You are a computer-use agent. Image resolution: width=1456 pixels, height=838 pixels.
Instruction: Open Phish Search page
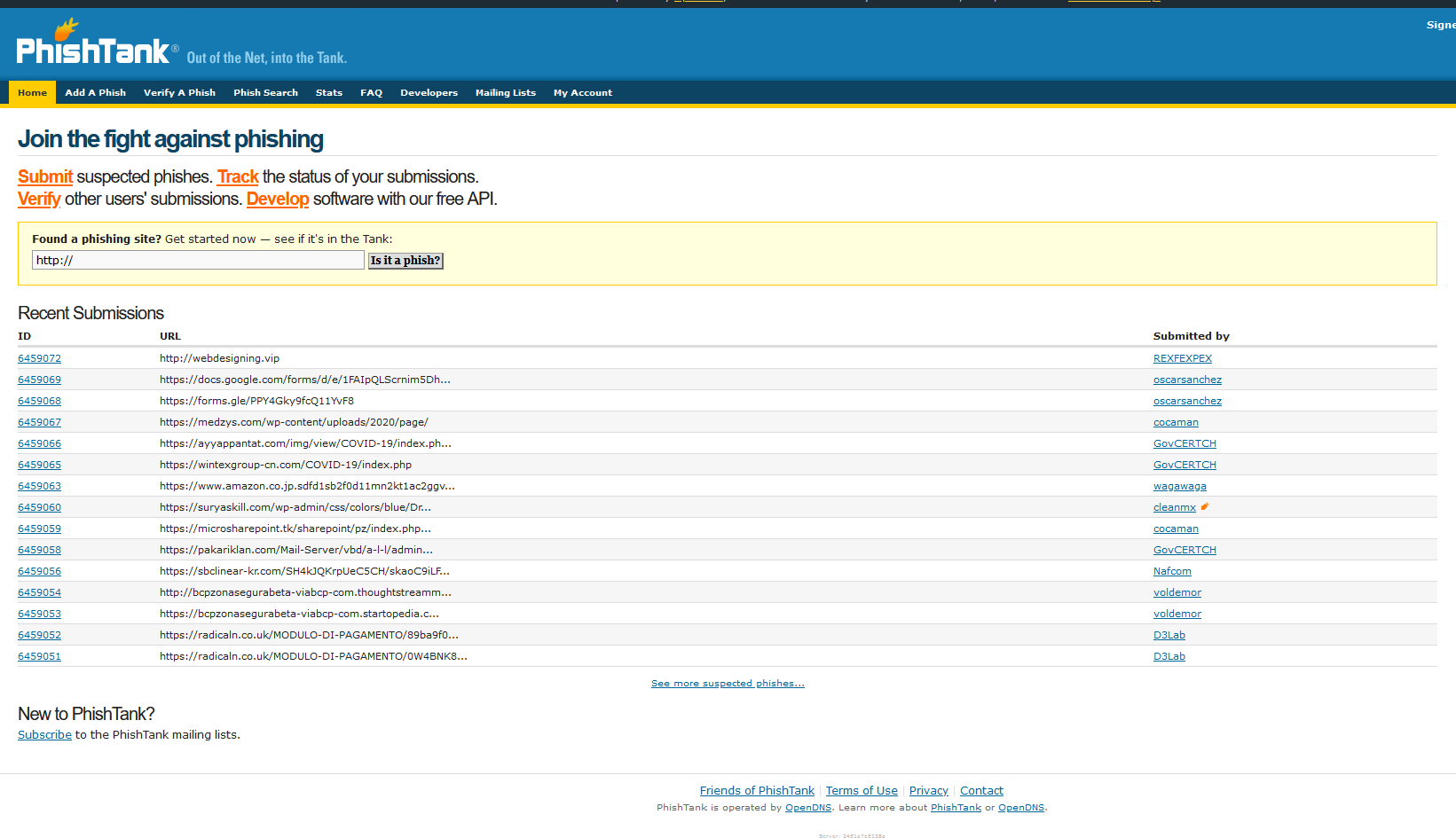tap(265, 92)
